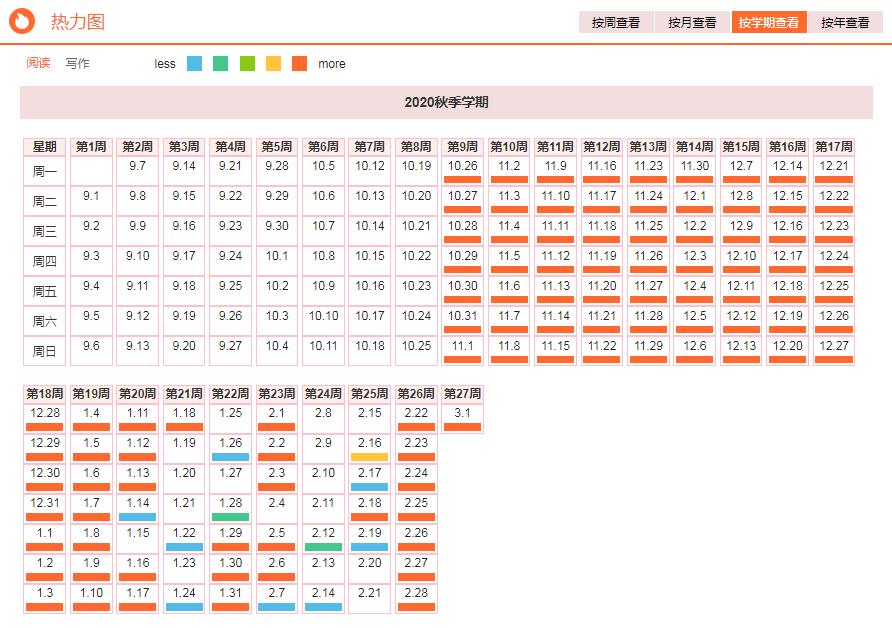Screen dimensions: 892x628
Task: Select the 阅读 reading category
Action: 38,63
